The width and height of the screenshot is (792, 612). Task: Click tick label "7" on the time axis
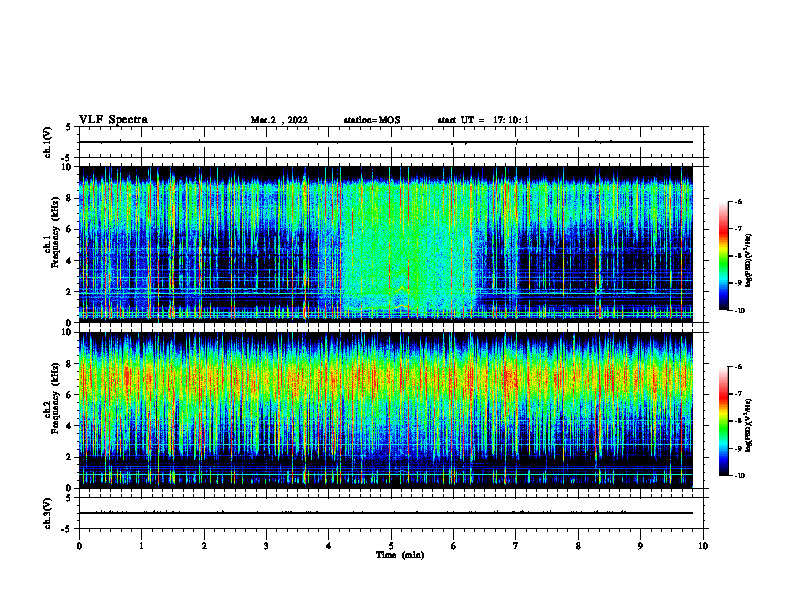[x=516, y=546]
